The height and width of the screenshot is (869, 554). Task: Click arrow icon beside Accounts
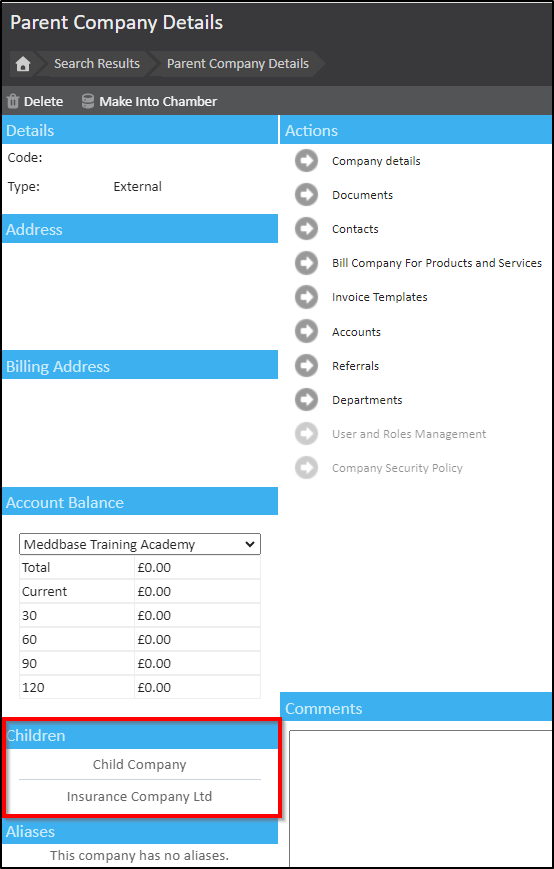(x=306, y=332)
